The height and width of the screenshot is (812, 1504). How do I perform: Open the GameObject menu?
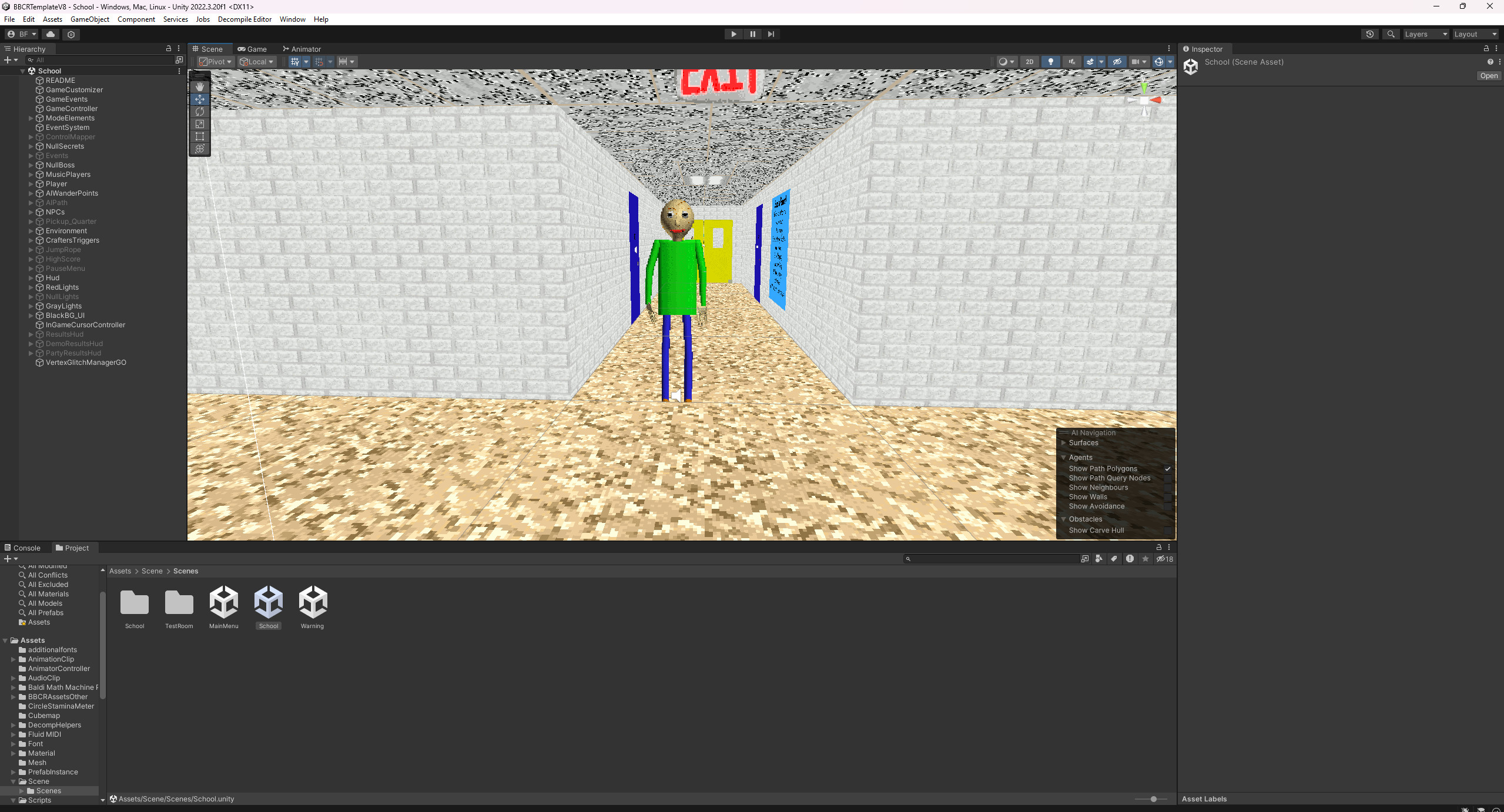point(89,19)
